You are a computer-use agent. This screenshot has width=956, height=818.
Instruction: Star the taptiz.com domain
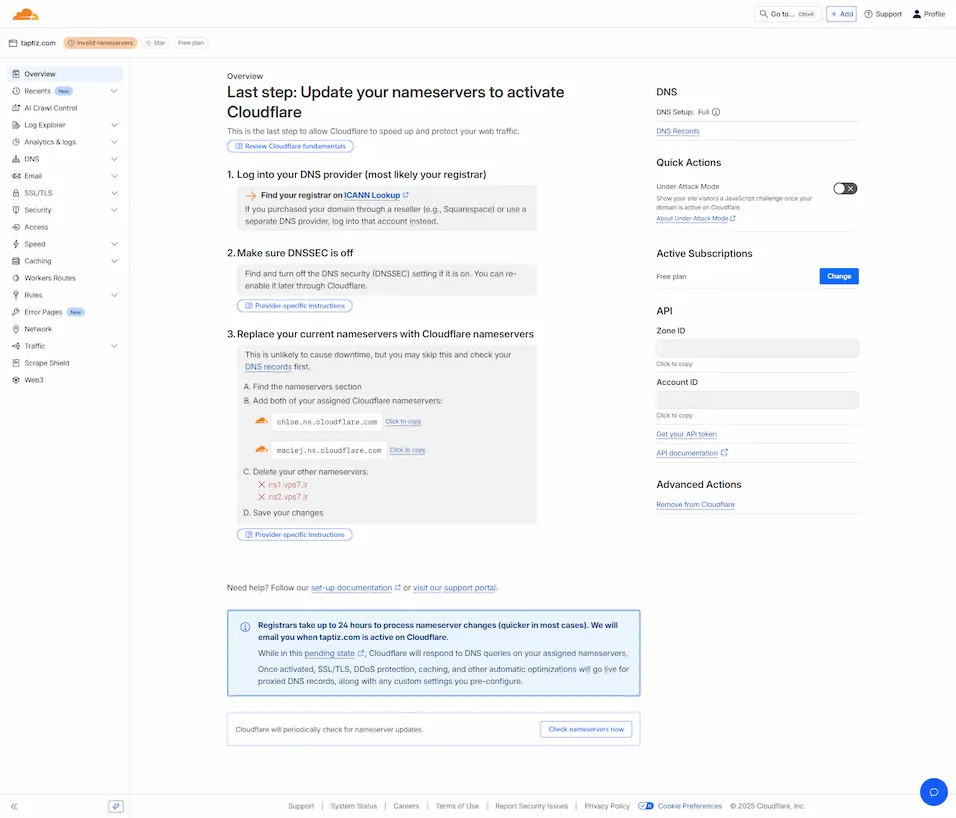click(155, 43)
